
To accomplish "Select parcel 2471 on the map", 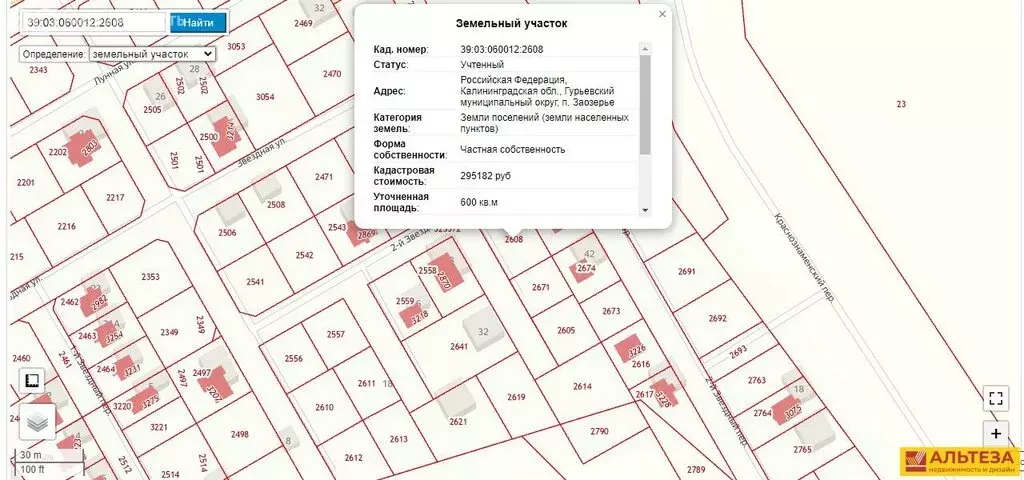I will pyautogui.click(x=324, y=177).
